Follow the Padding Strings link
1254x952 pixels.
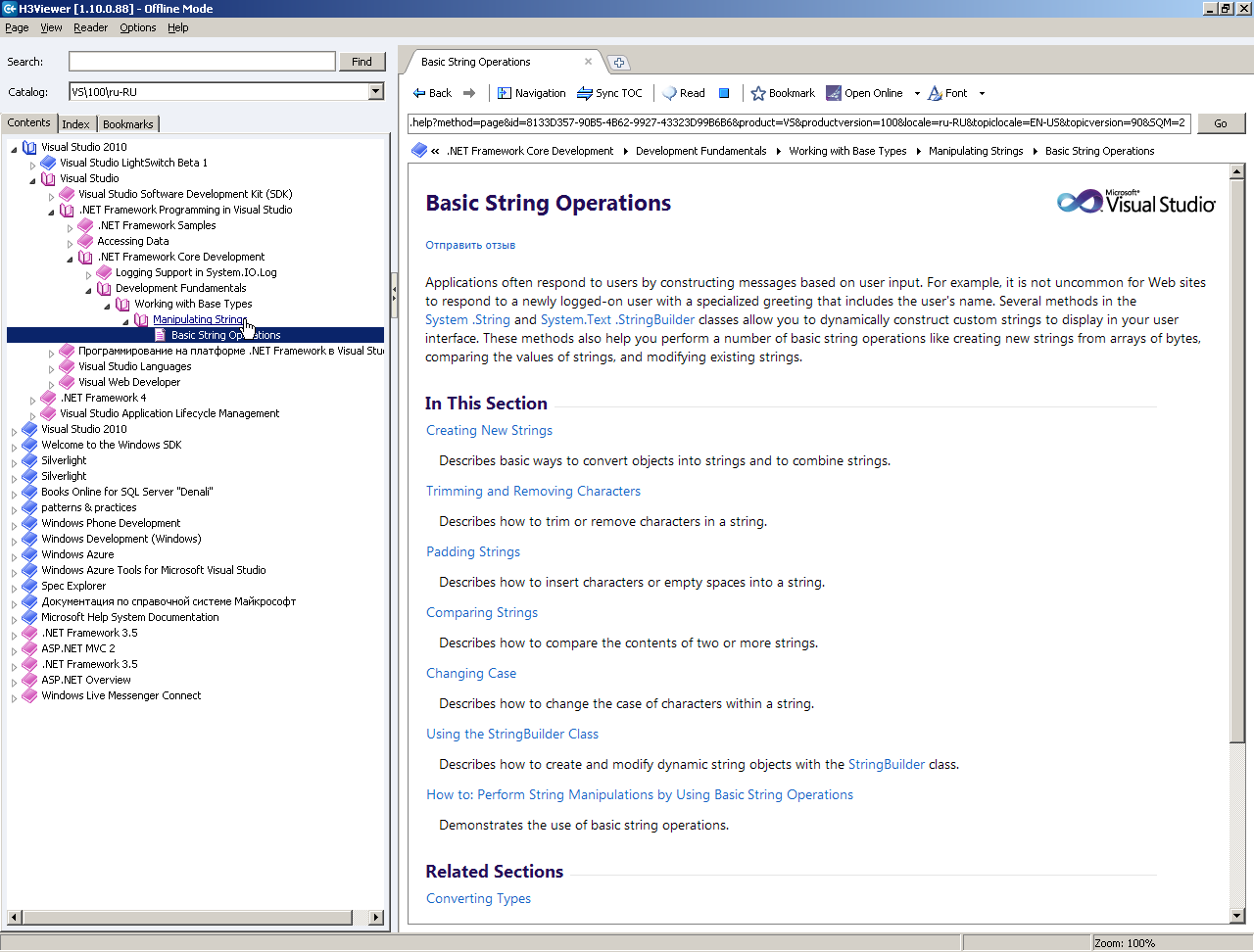(473, 551)
